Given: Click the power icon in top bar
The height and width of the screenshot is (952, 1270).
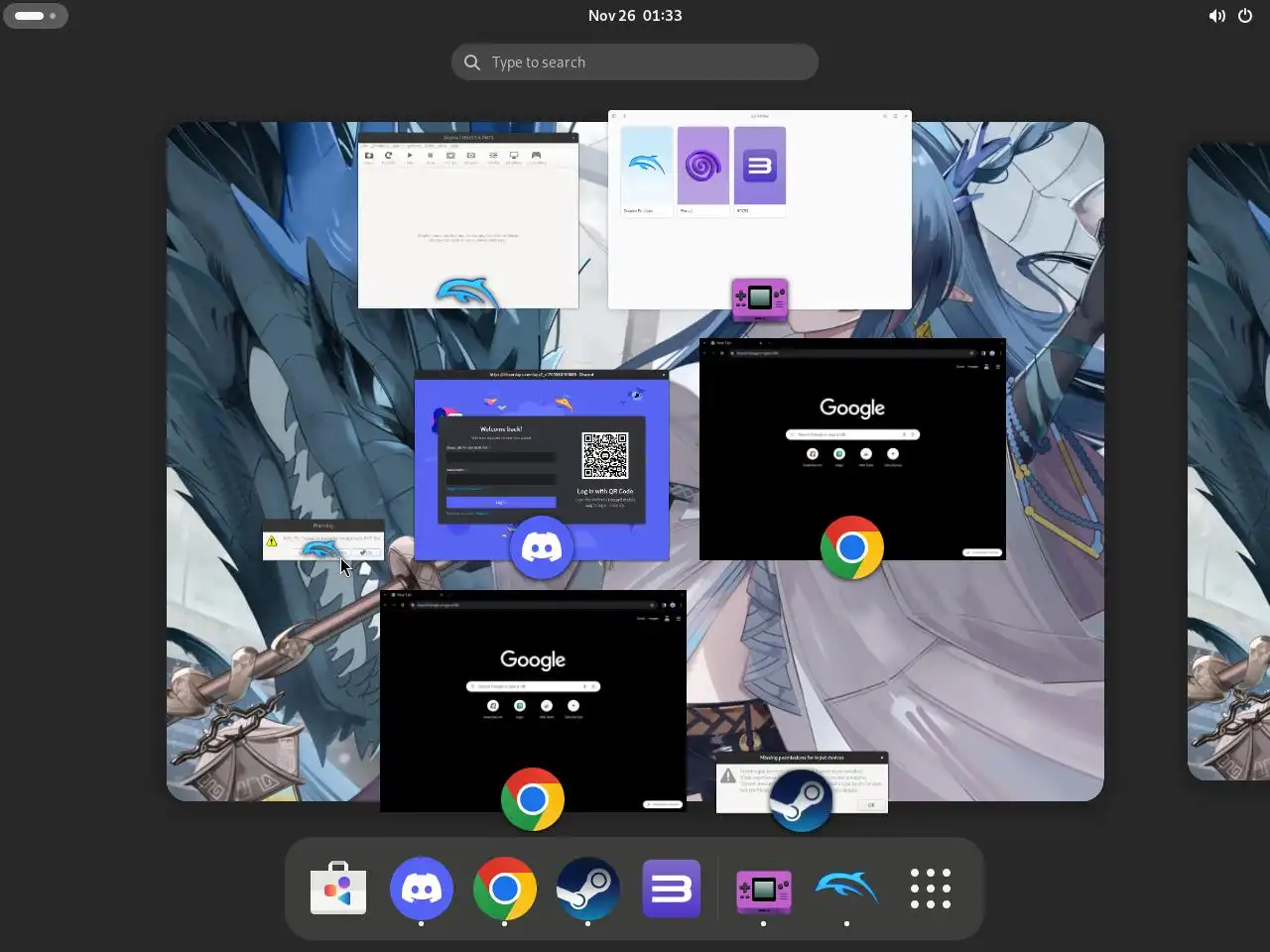Looking at the screenshot, I should tap(1245, 16).
